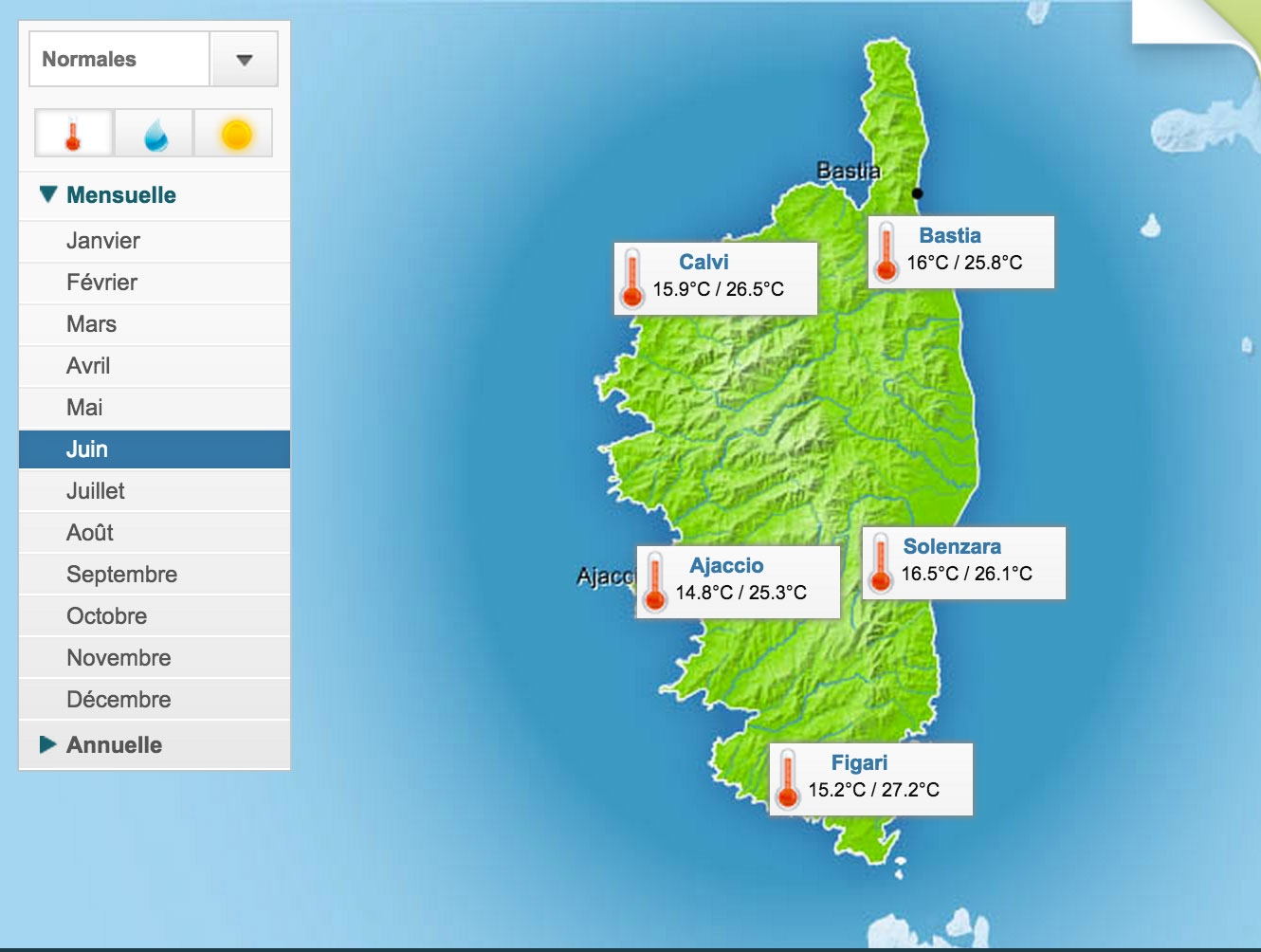Click the 16.5°C / 26.1°C Solenzara values
Viewport: 1261px width, 952px height.
967,574
